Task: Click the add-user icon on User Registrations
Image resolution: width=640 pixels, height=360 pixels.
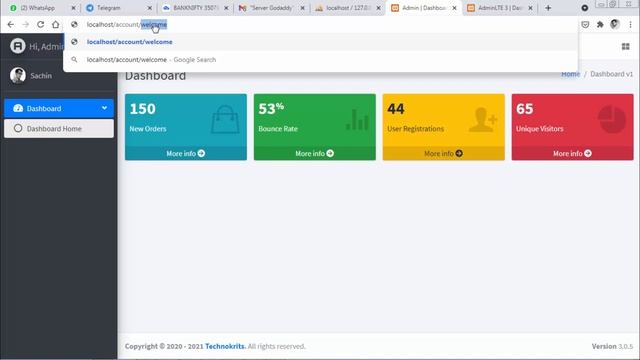Action: tap(483, 119)
